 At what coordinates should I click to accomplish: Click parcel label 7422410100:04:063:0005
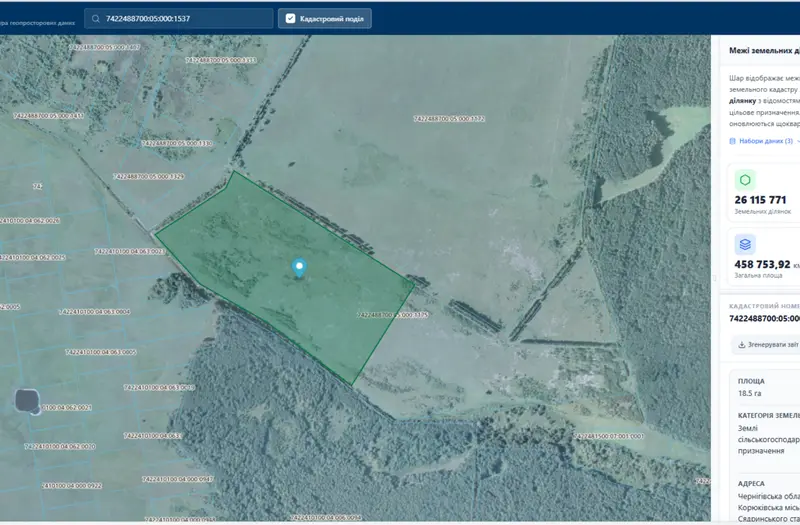(101, 352)
